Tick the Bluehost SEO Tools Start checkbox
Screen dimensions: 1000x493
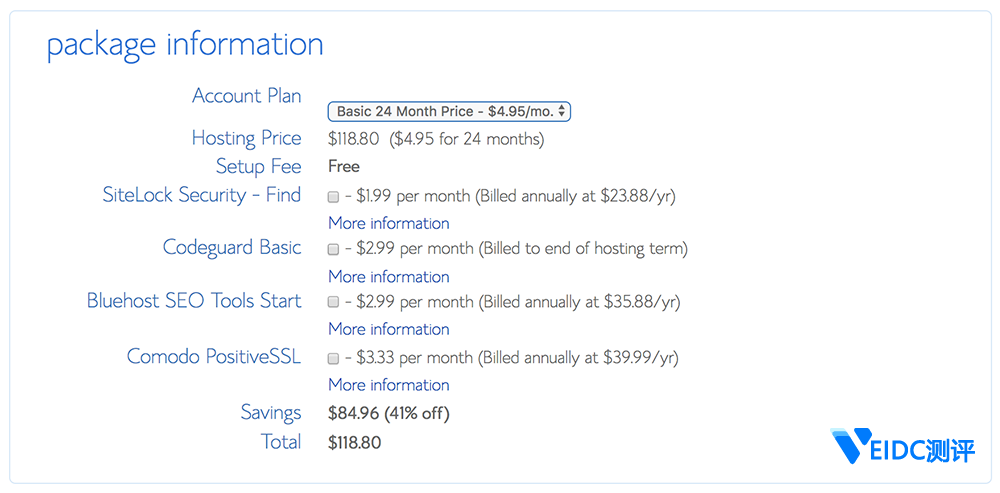[333, 302]
